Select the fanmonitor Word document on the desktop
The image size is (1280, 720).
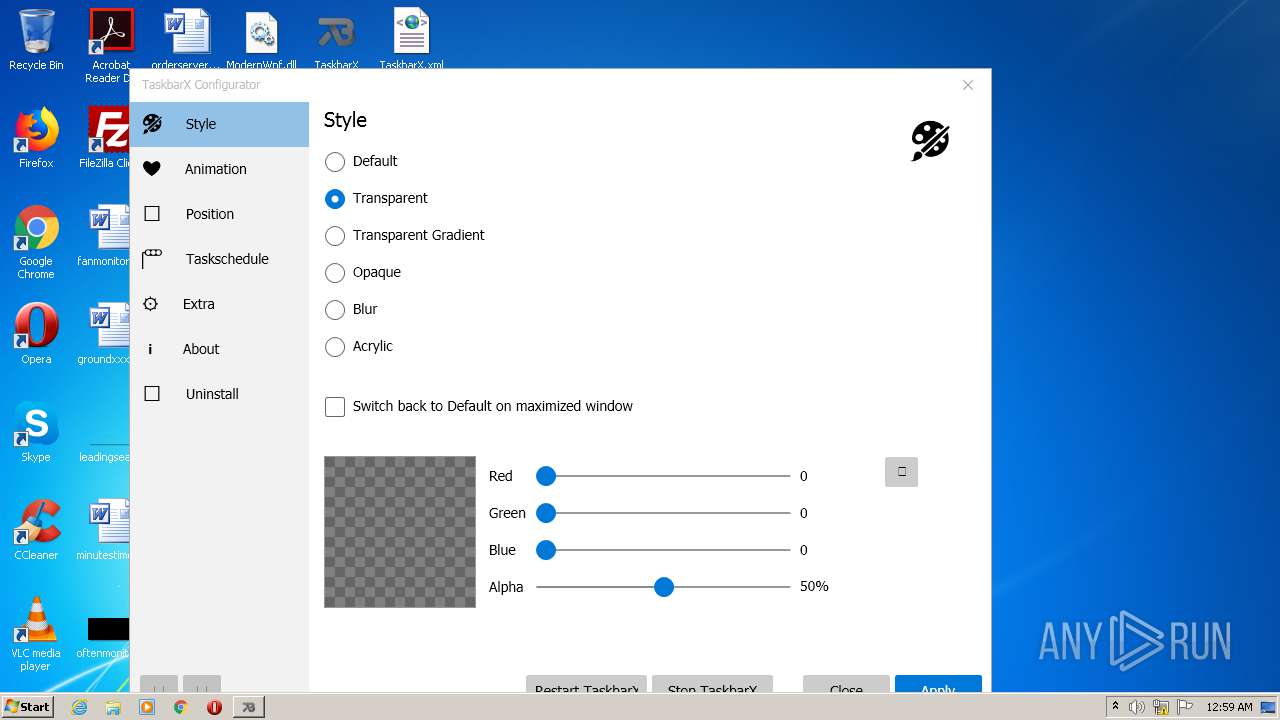(104, 236)
